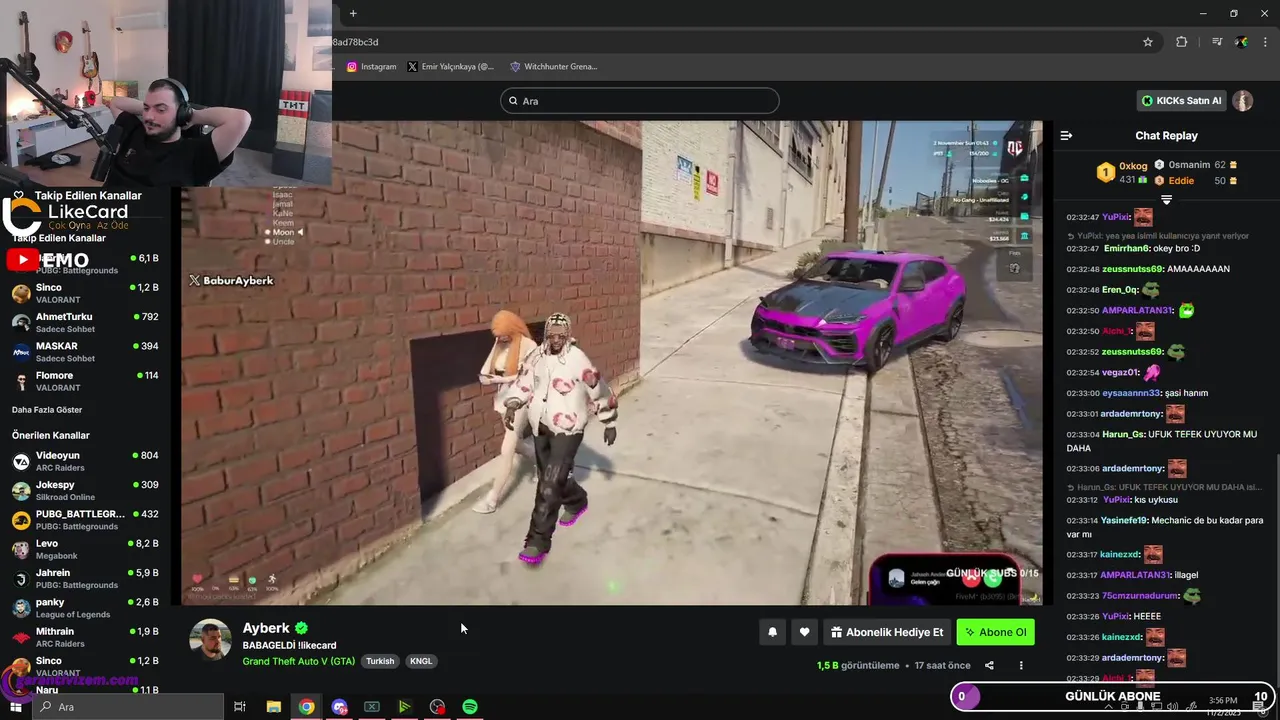Click the 02:32:47 YuPixi chat timestamp
1280x720 pixels.
pos(1082,217)
